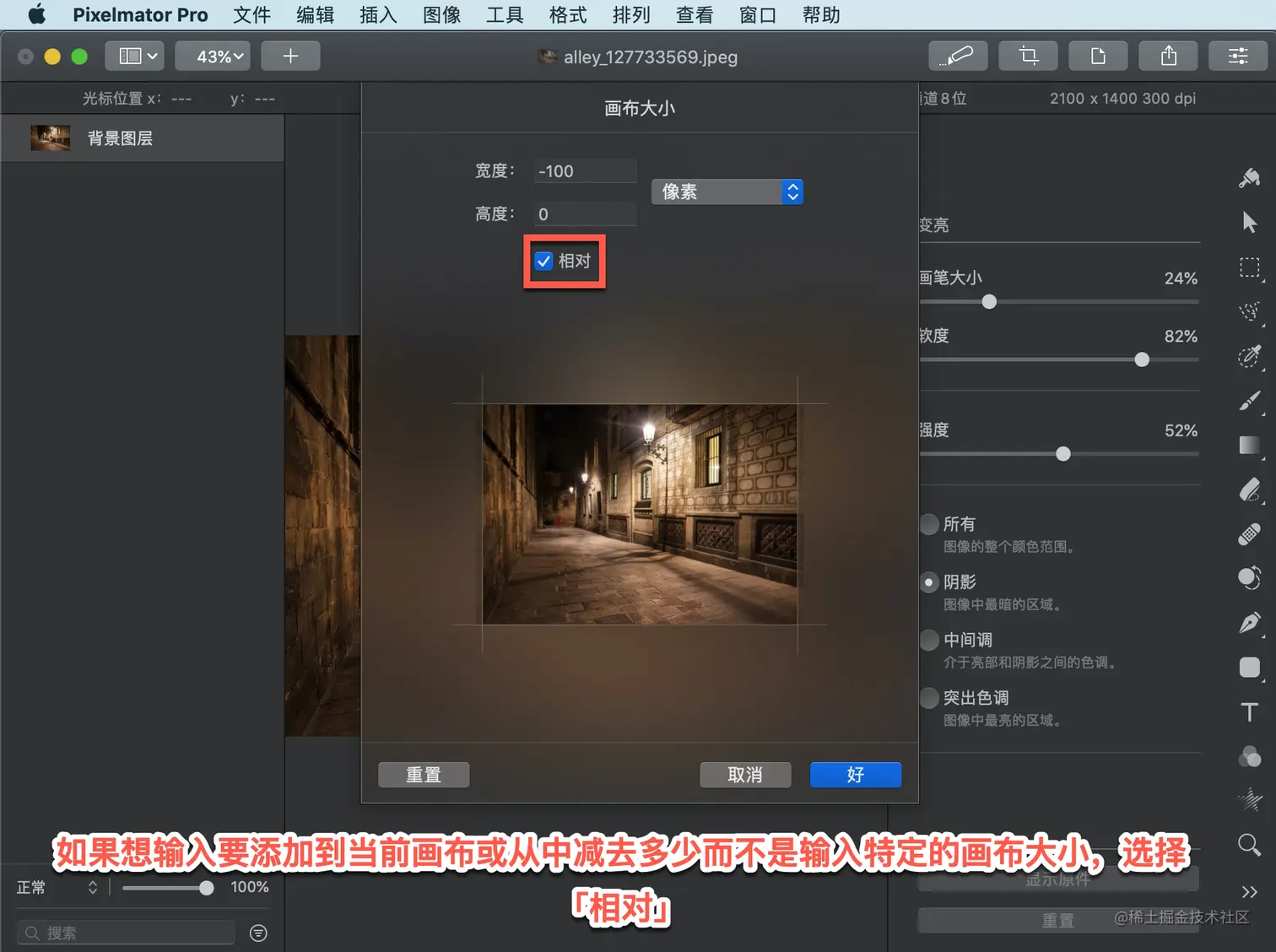Select the 突出色调 range radio button
Image resolution: width=1276 pixels, height=952 pixels.
(x=929, y=698)
